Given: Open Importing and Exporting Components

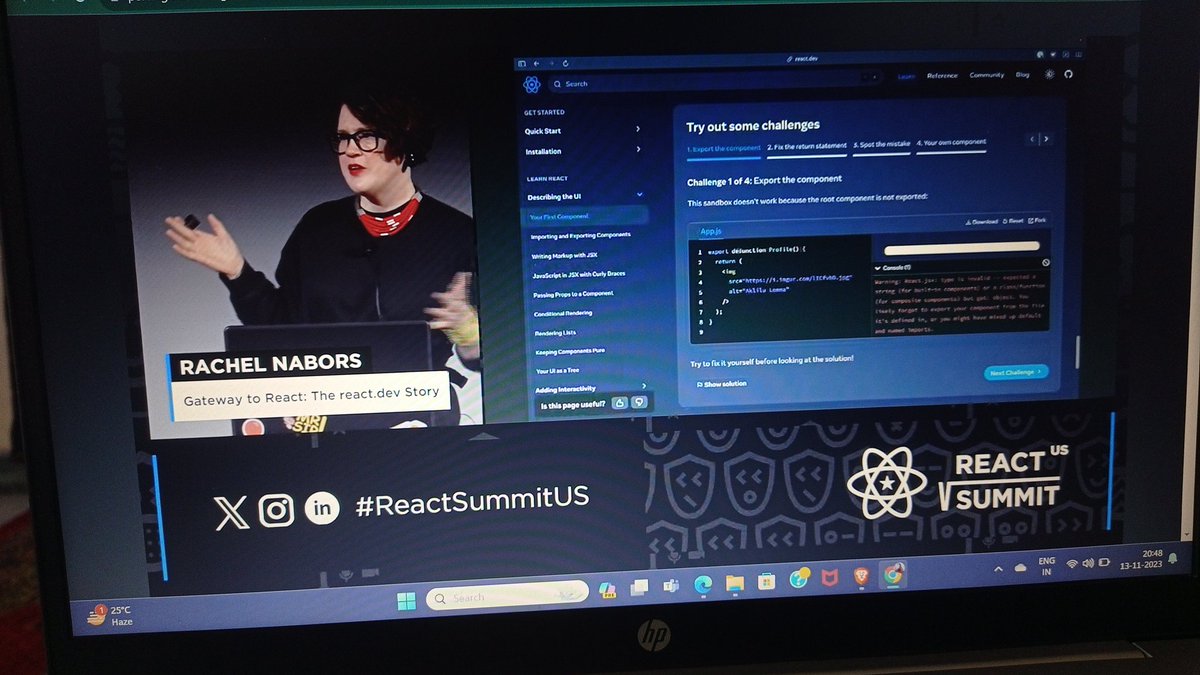Looking at the screenshot, I should pos(581,236).
